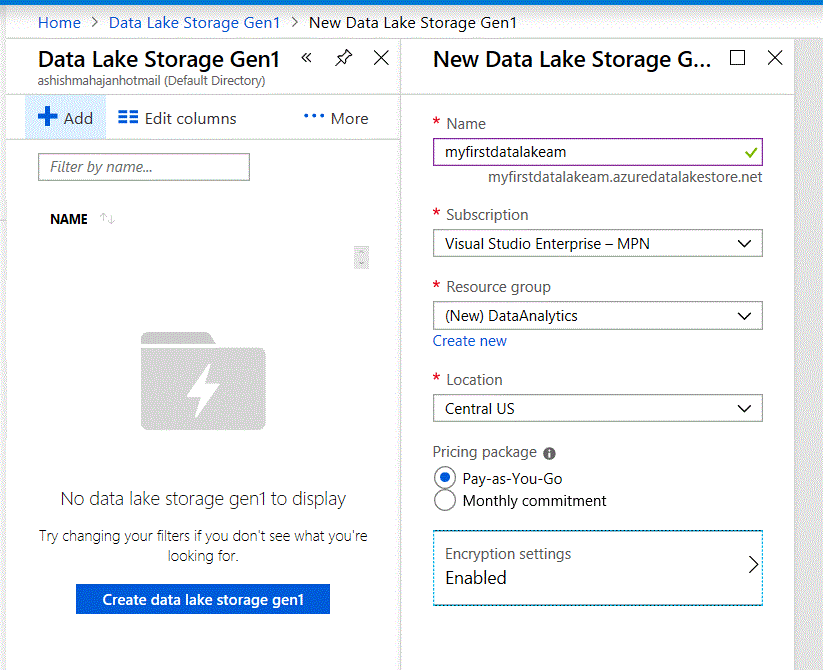Open the Subscription dropdown
Screen dimensions: 823x670
click(x=597, y=243)
